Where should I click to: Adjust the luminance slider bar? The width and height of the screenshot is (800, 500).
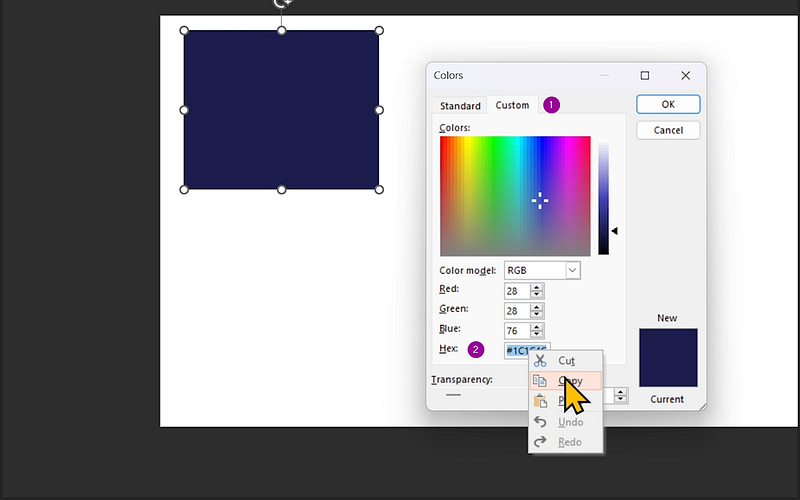[x=604, y=197]
